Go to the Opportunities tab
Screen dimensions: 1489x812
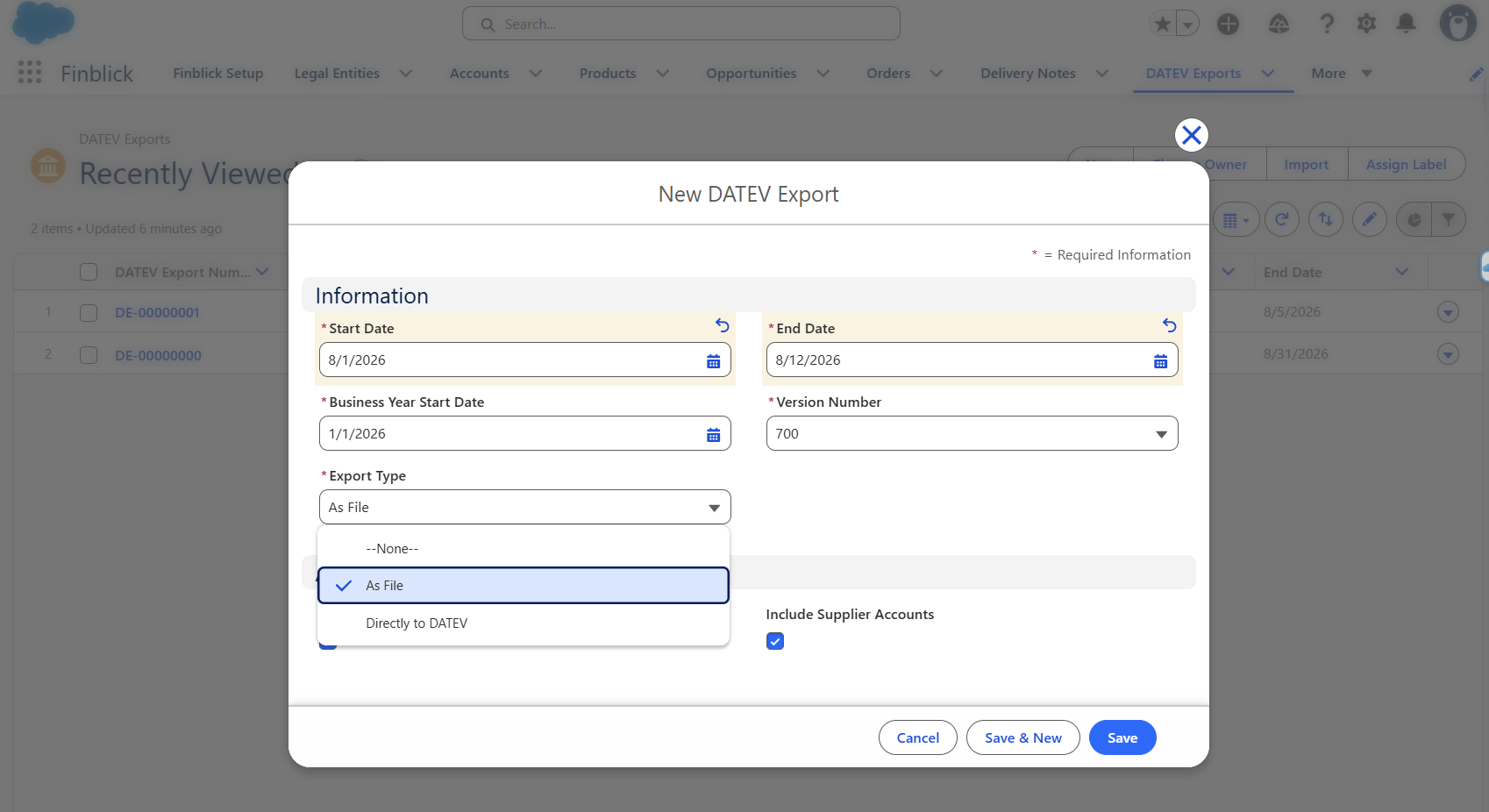click(752, 74)
